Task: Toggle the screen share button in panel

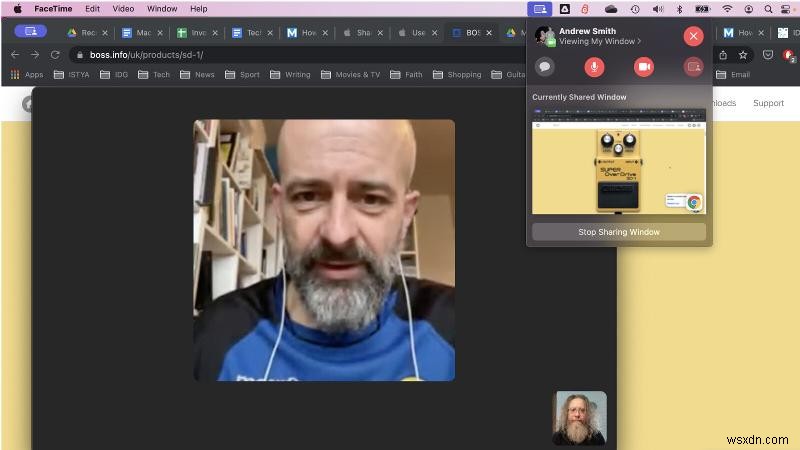Action: click(693, 67)
